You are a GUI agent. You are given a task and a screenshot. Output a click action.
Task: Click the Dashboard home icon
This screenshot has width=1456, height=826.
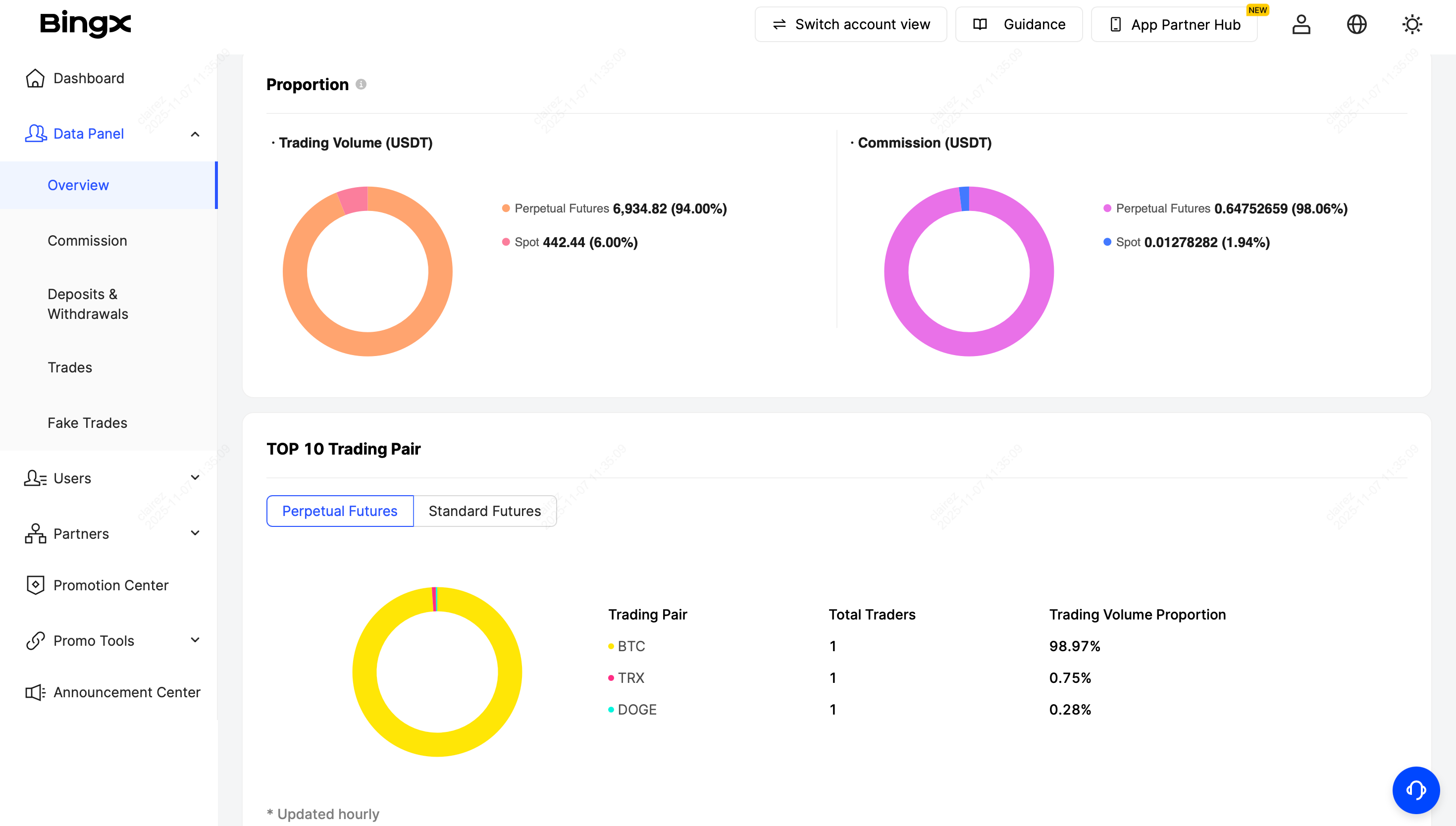pos(35,78)
